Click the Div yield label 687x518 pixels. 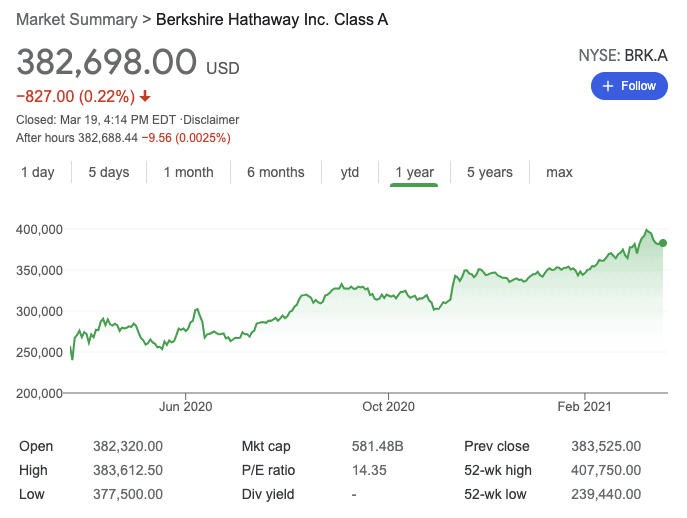click(x=268, y=494)
